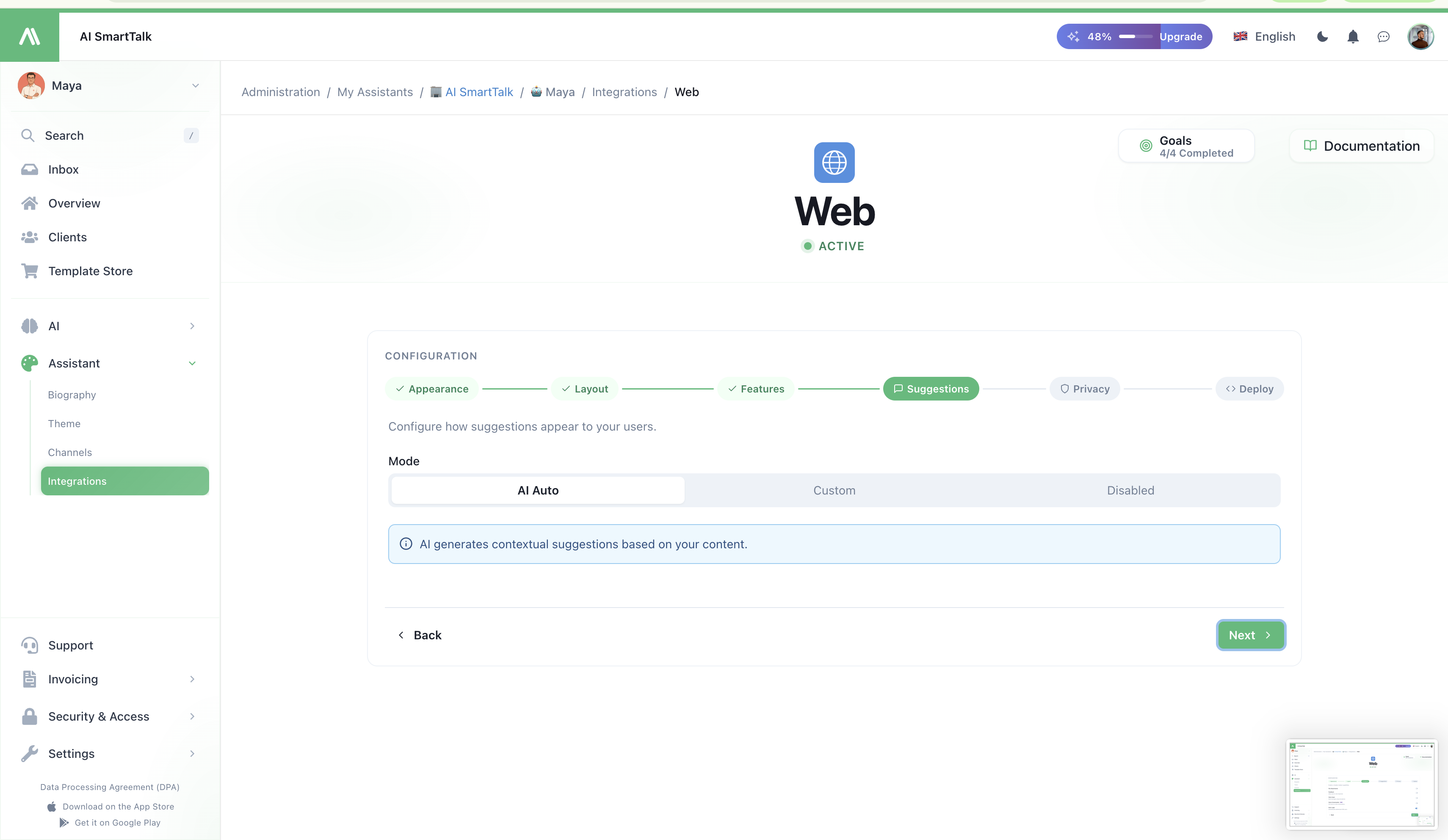Click the Invoicing document icon

[x=29, y=679]
